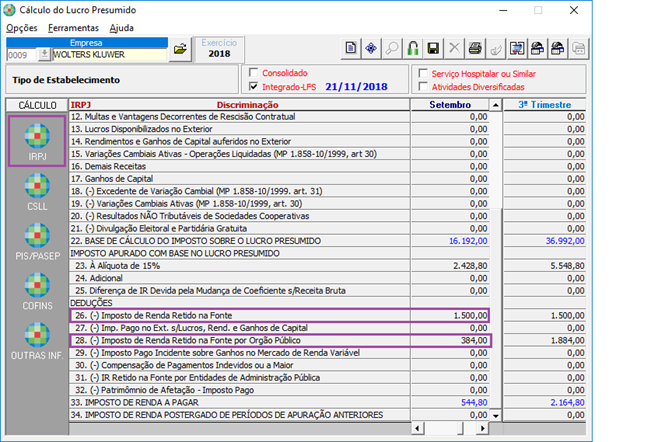Click row 22 BASE DE CÁLCULO DO IMPOSTO
The image size is (672, 442).
tap(240, 241)
